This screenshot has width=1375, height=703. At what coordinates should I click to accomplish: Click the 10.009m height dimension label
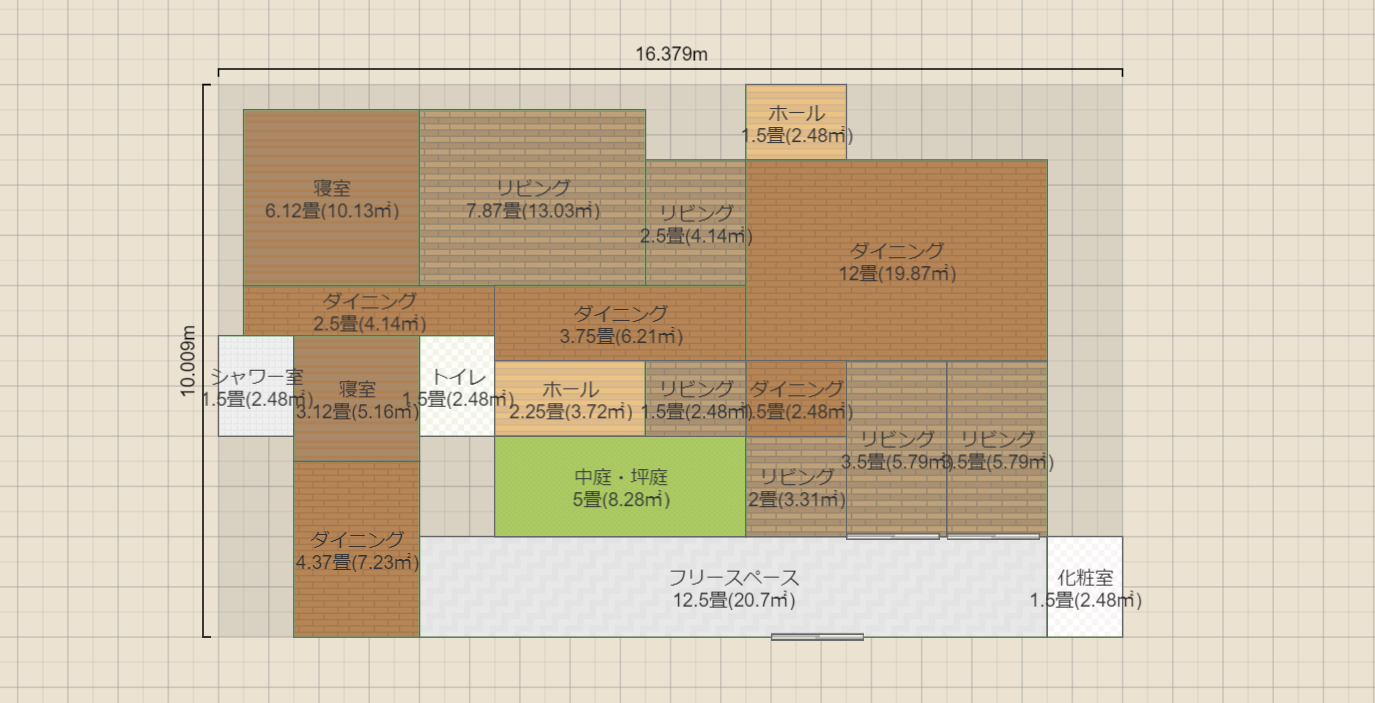click(188, 361)
